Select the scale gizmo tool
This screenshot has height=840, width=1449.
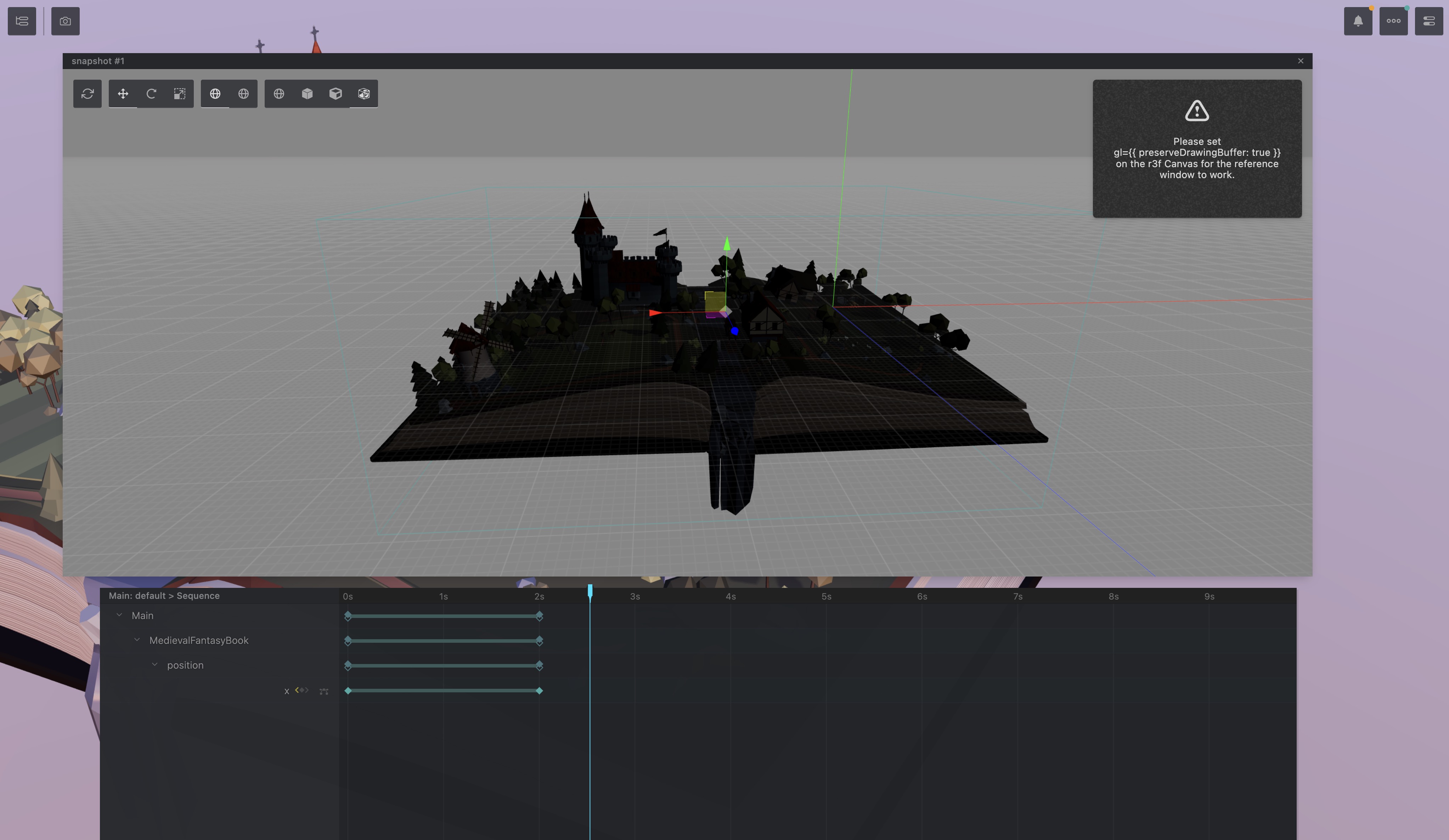(x=179, y=94)
